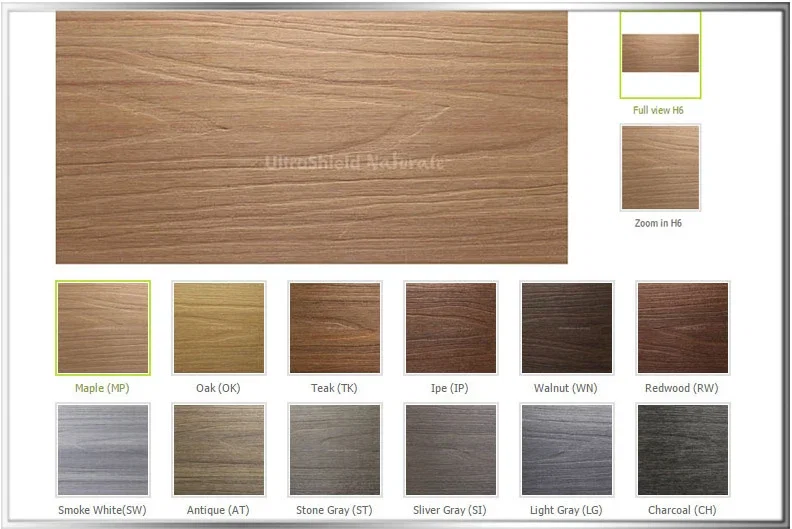Choose the Antique (AT) swatch
Screen dimensions: 792x529
point(219,450)
